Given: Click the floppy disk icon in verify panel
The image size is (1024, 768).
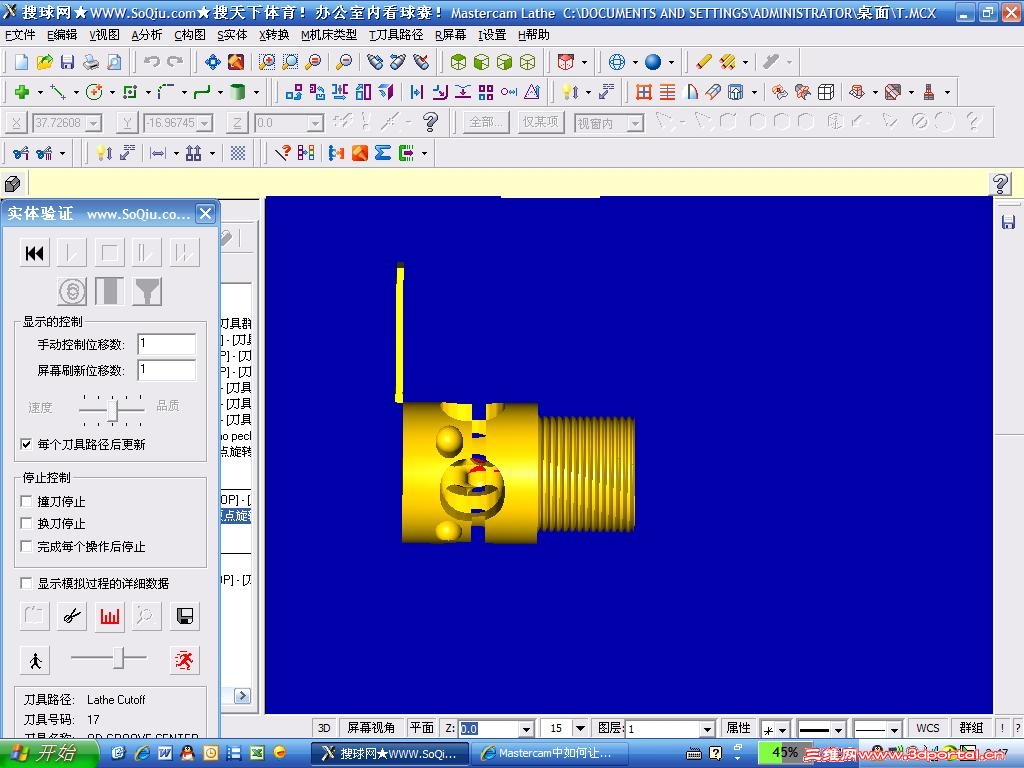Looking at the screenshot, I should [185, 616].
